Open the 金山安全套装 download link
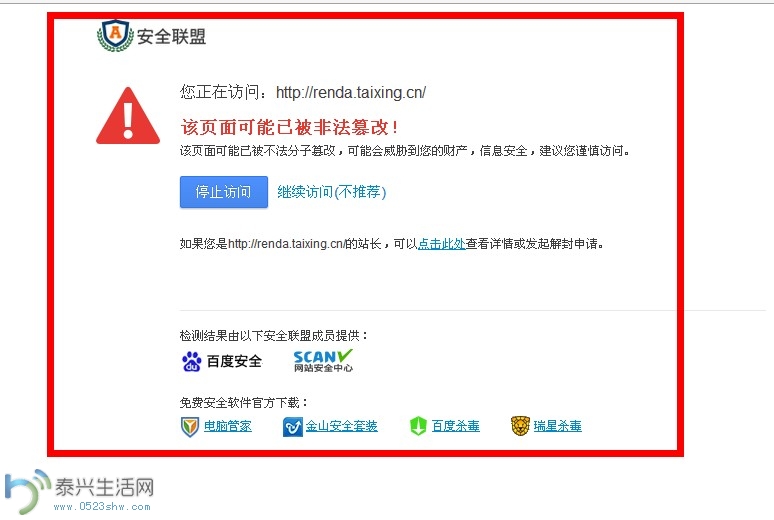 tap(342, 426)
